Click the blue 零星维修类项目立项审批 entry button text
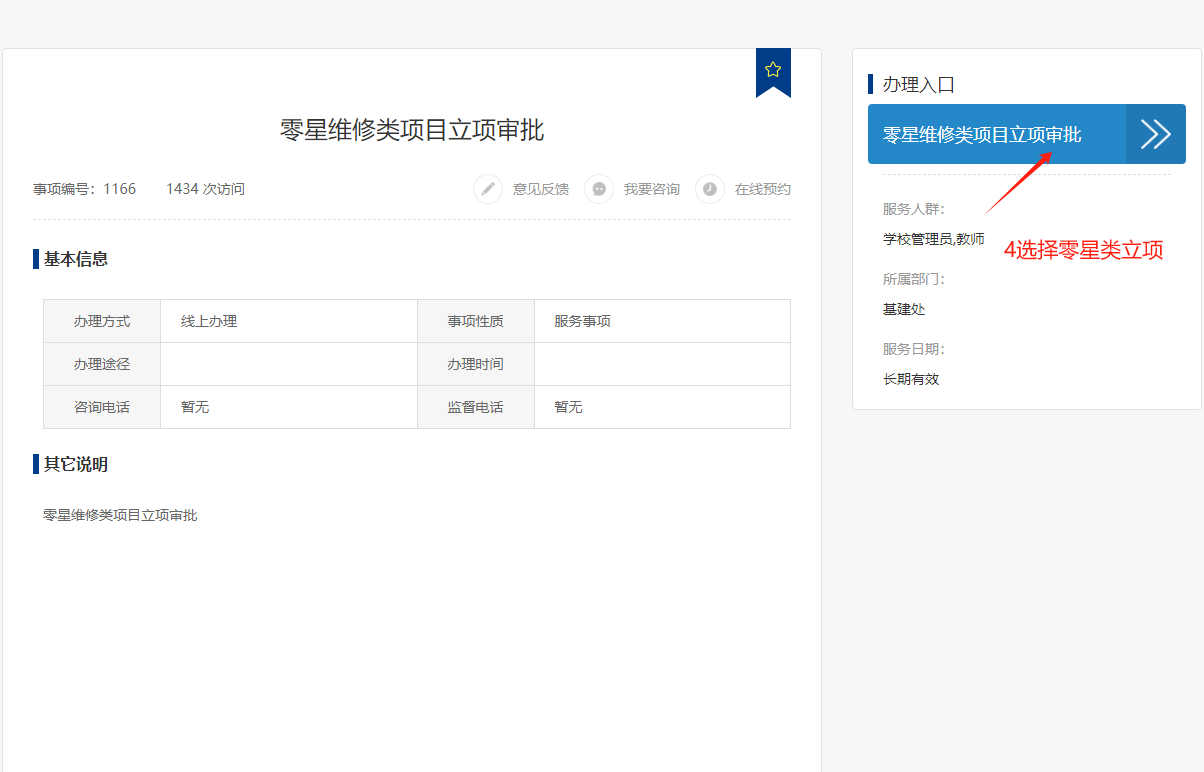The width and height of the screenshot is (1204, 772). pyautogui.click(x=981, y=135)
